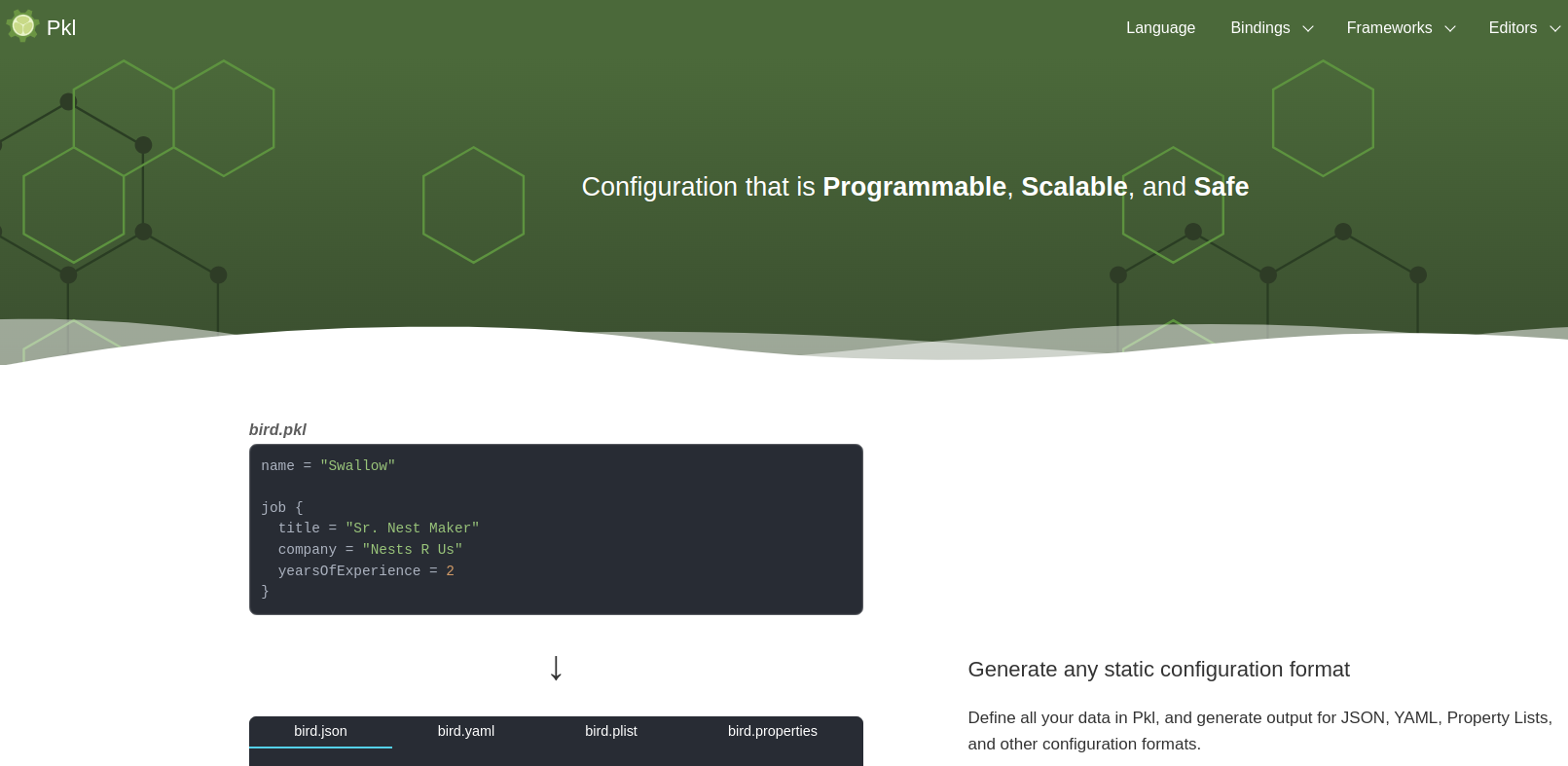1568x766 pixels.
Task: Click the bird.pkl filename caption
Action: [x=277, y=429]
